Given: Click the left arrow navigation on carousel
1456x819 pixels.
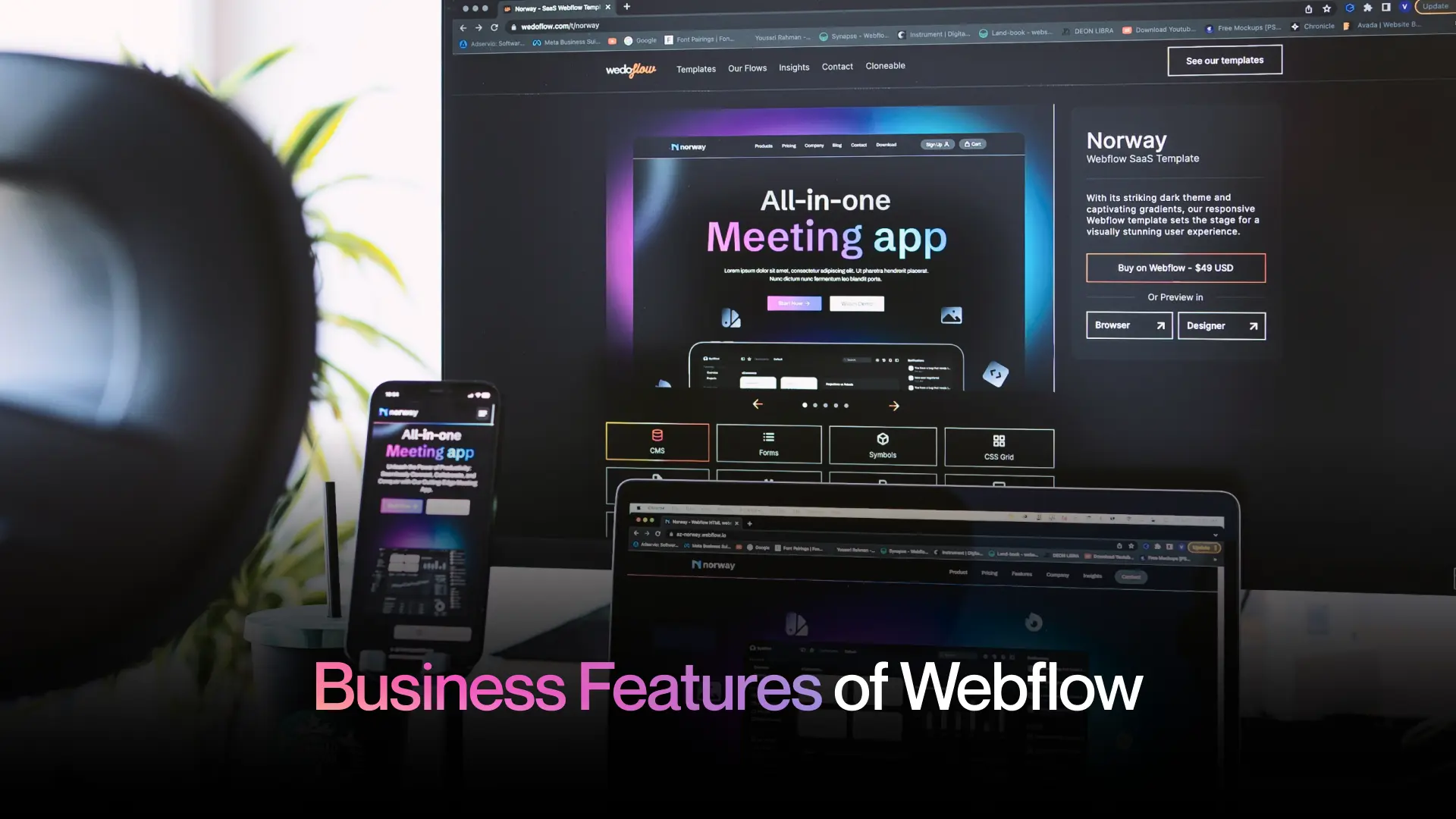Looking at the screenshot, I should pyautogui.click(x=757, y=405).
